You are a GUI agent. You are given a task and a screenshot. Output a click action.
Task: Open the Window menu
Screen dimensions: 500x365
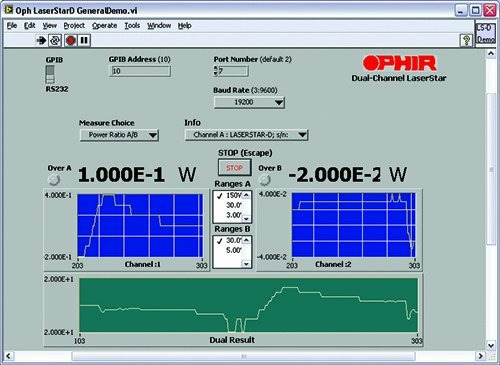(159, 26)
